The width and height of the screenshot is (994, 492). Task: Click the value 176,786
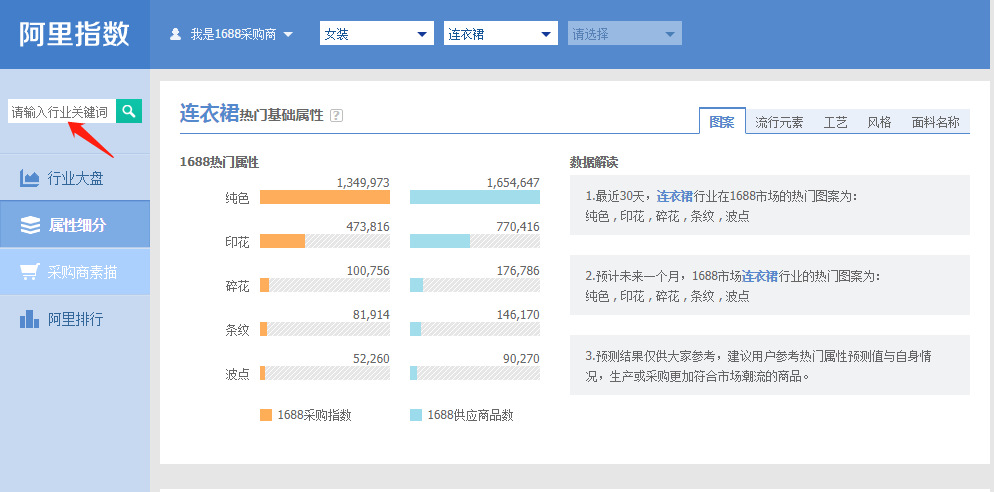pos(518,271)
